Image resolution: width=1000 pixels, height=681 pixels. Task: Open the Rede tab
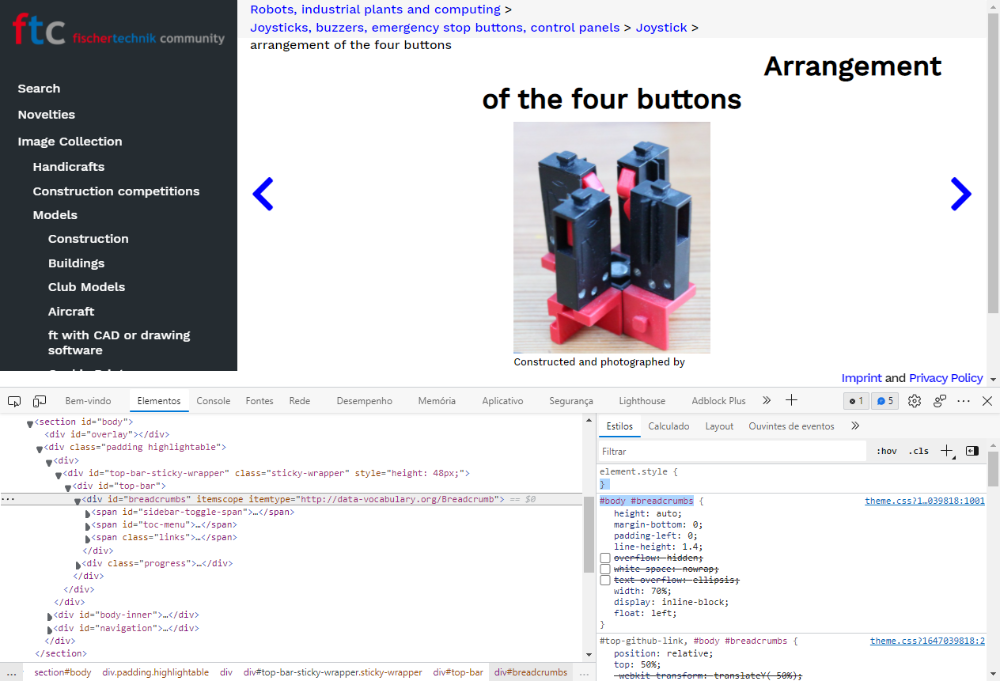tap(300, 401)
